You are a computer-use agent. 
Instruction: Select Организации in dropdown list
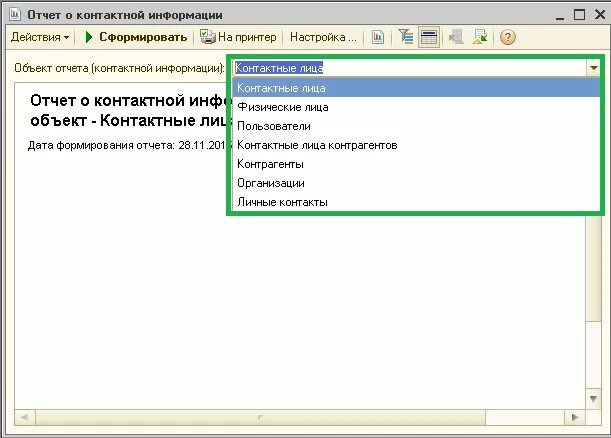point(416,183)
